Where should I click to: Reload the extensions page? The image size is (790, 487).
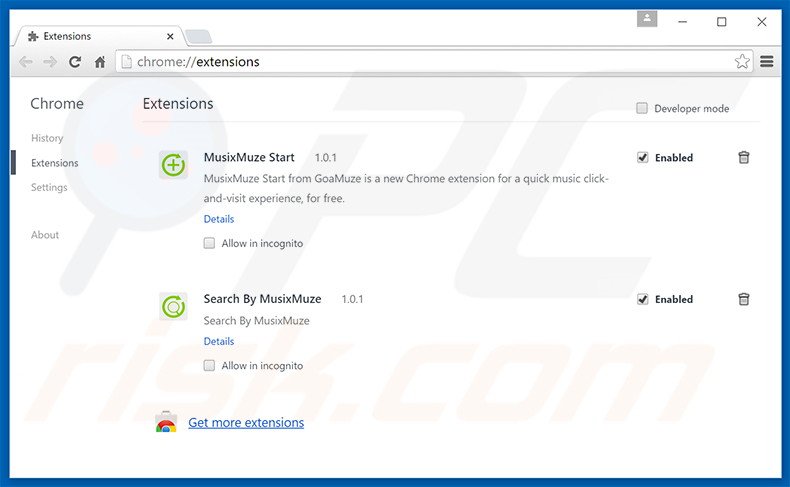coord(75,62)
